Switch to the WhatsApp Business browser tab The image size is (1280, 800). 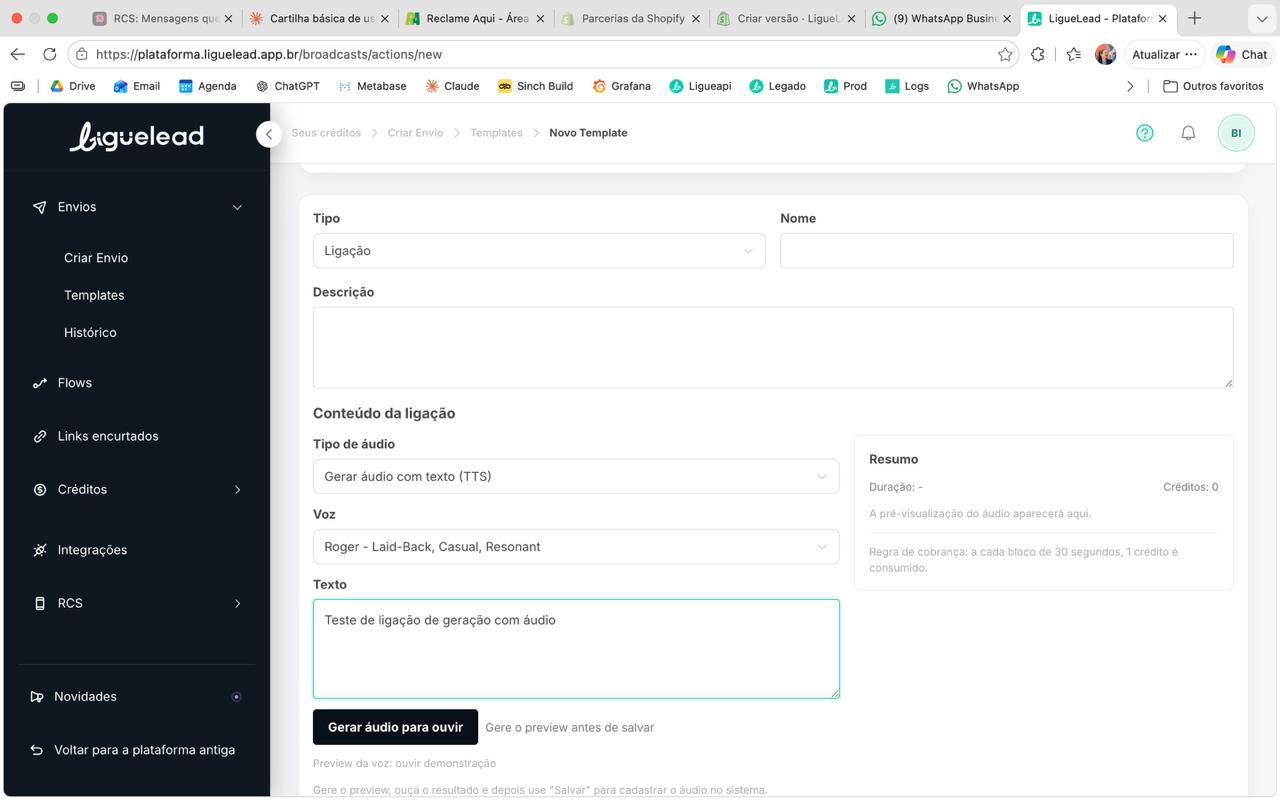[x=943, y=18]
